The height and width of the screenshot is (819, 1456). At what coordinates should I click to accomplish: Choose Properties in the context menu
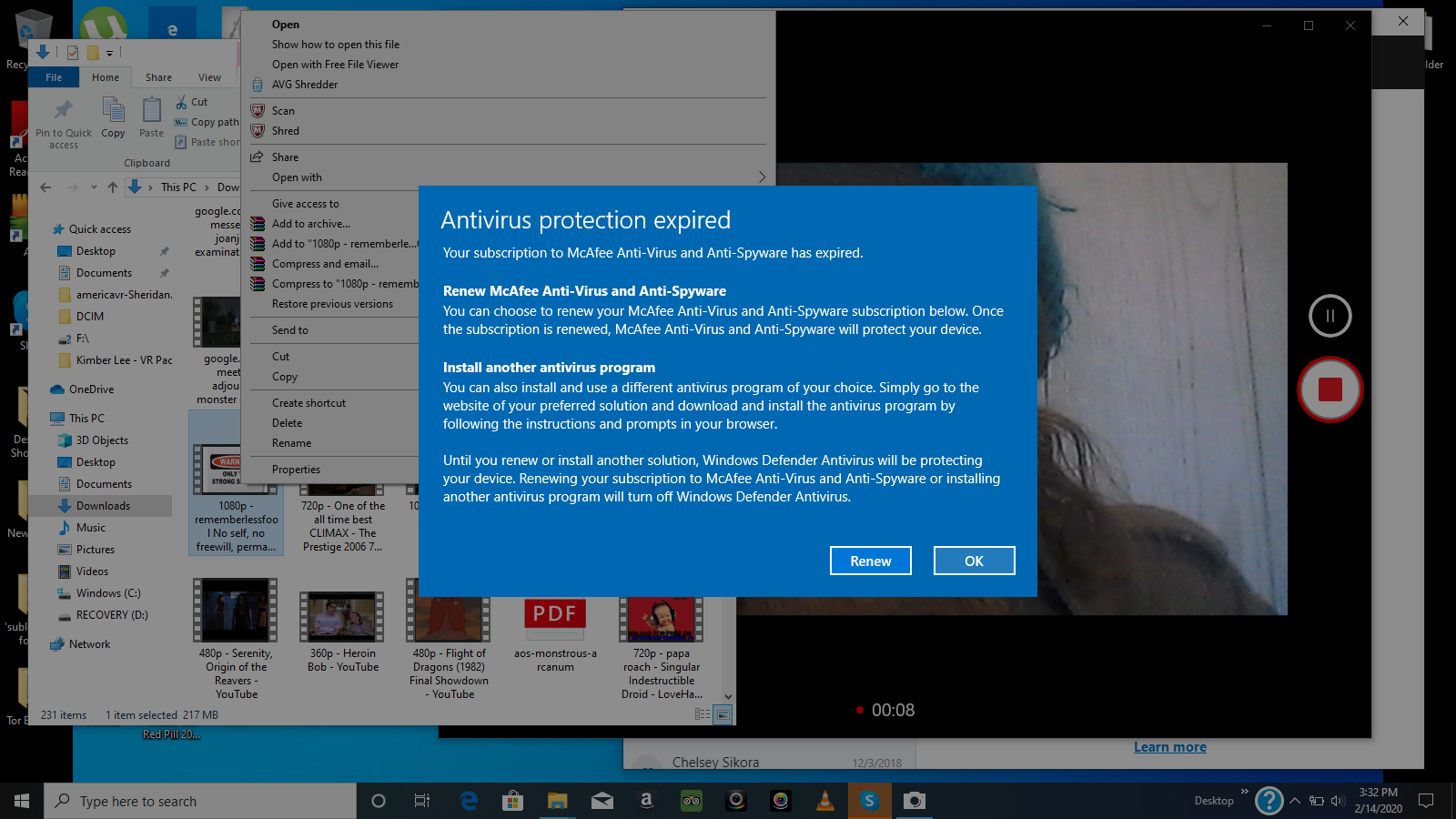(x=296, y=470)
